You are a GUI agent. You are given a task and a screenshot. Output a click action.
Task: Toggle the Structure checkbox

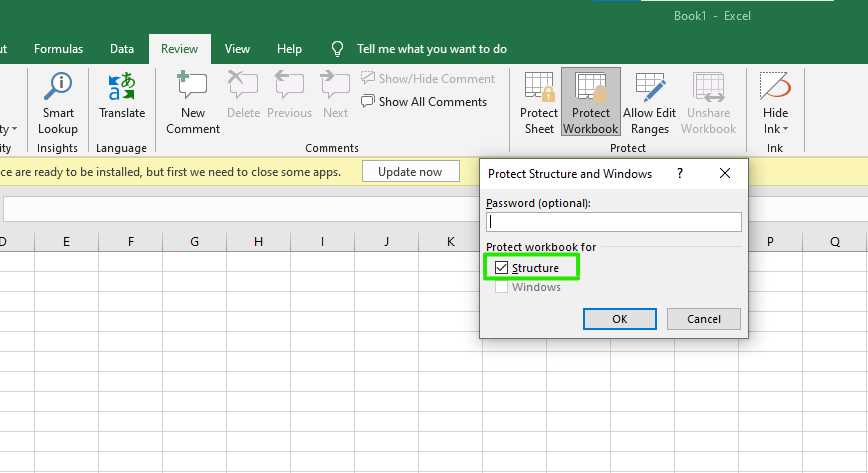pyautogui.click(x=502, y=268)
